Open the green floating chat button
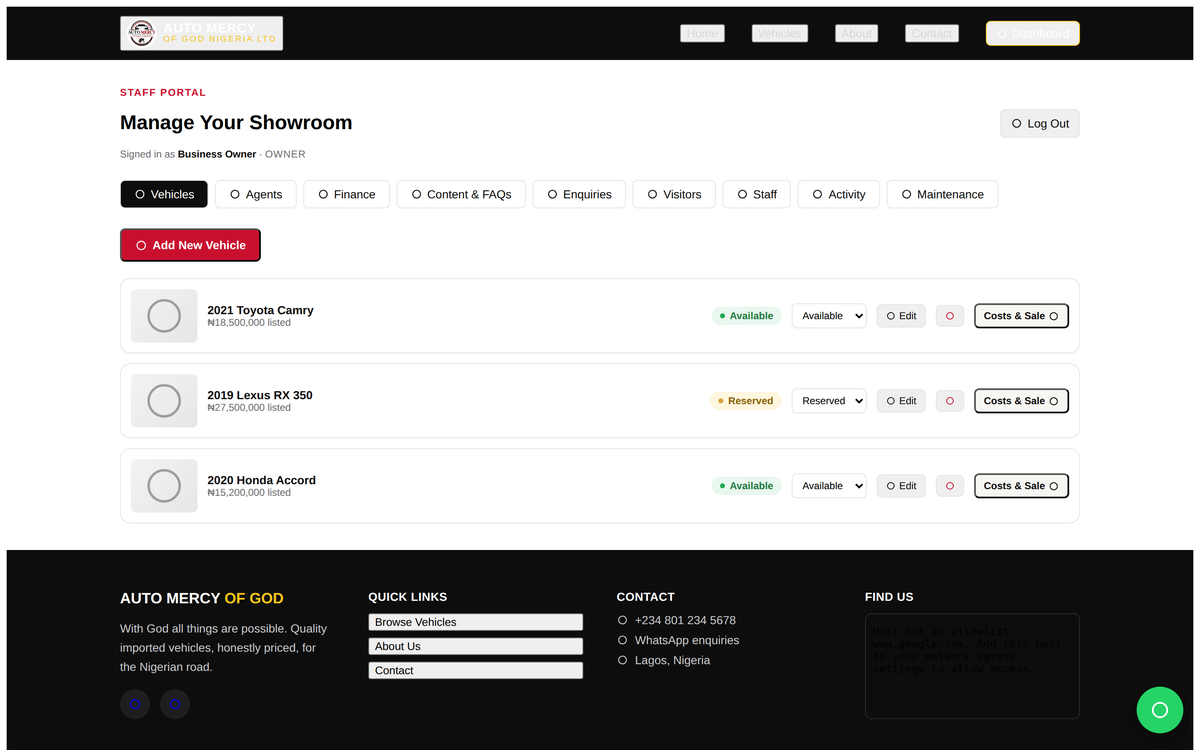This screenshot has height=750, width=1200. pos(1160,710)
